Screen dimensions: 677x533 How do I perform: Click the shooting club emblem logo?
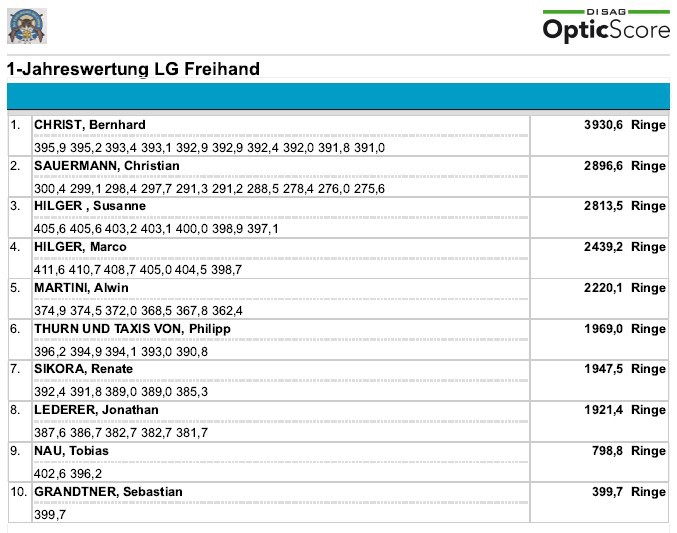pyautogui.click(x=27, y=26)
